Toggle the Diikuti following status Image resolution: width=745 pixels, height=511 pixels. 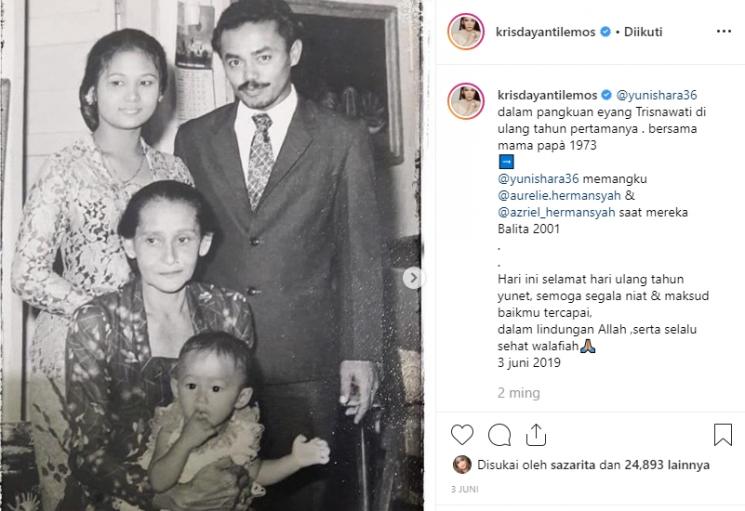click(643, 32)
